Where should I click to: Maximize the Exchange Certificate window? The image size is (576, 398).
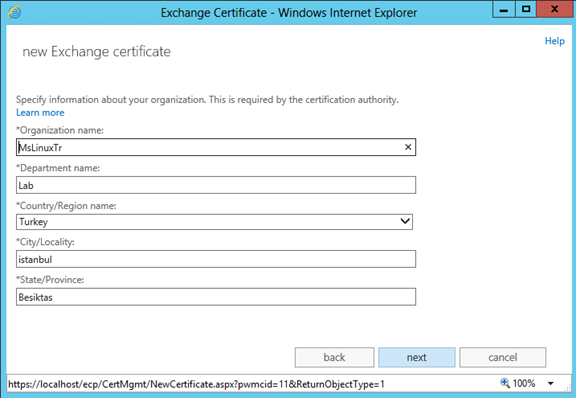pos(526,9)
